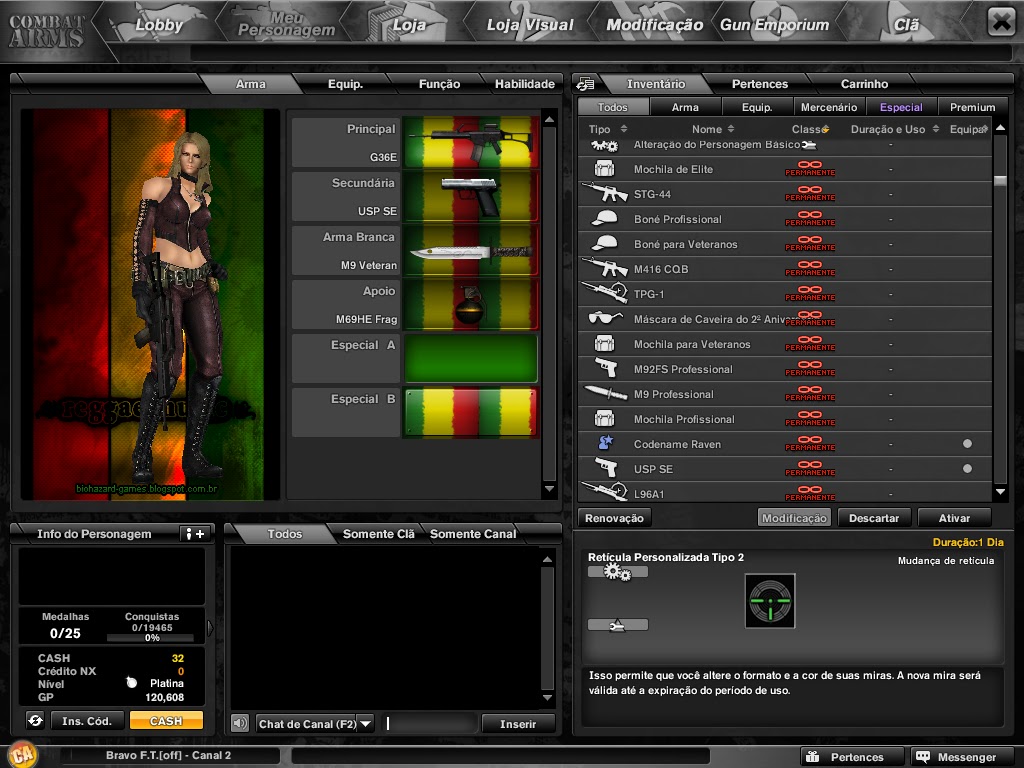Click the M69HE Frag grenade icon
The image size is (1024, 768).
tap(471, 304)
